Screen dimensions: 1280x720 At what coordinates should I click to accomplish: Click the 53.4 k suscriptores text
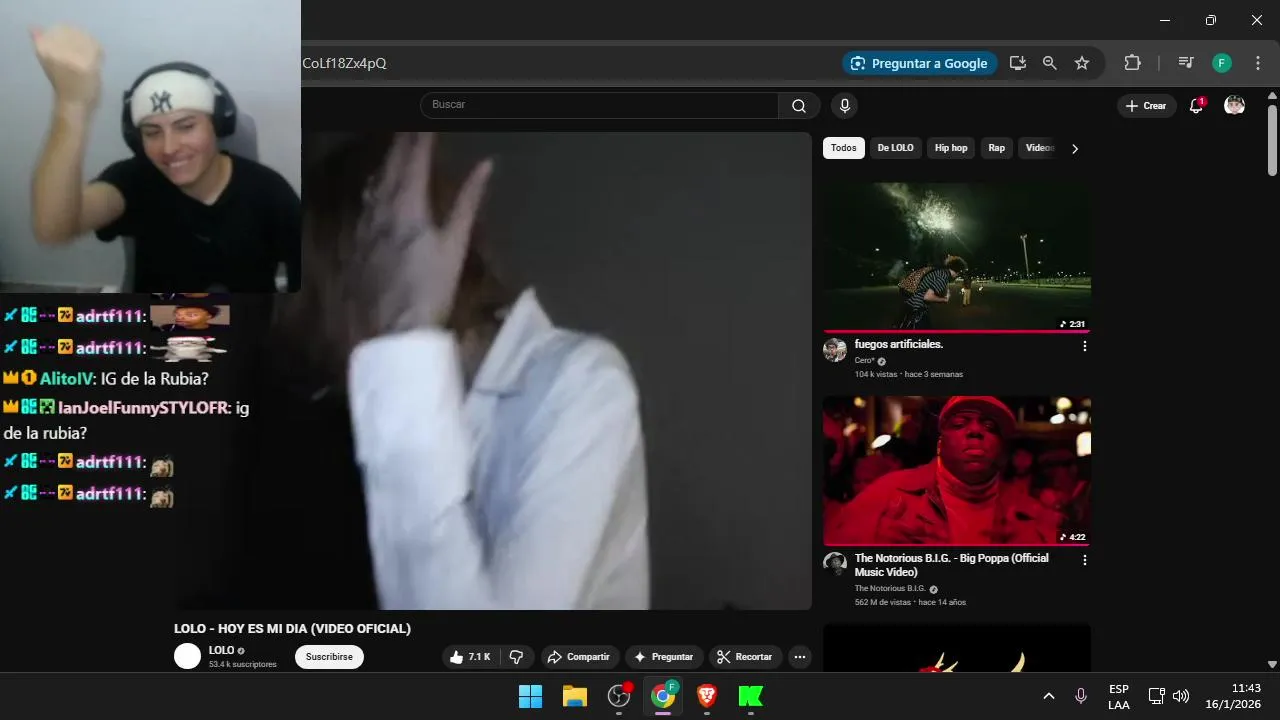coord(242,664)
